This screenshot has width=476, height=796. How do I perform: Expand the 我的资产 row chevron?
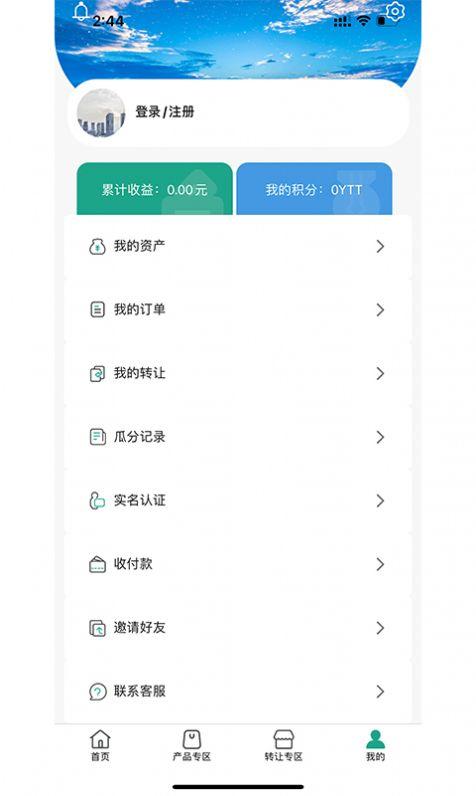click(x=380, y=246)
